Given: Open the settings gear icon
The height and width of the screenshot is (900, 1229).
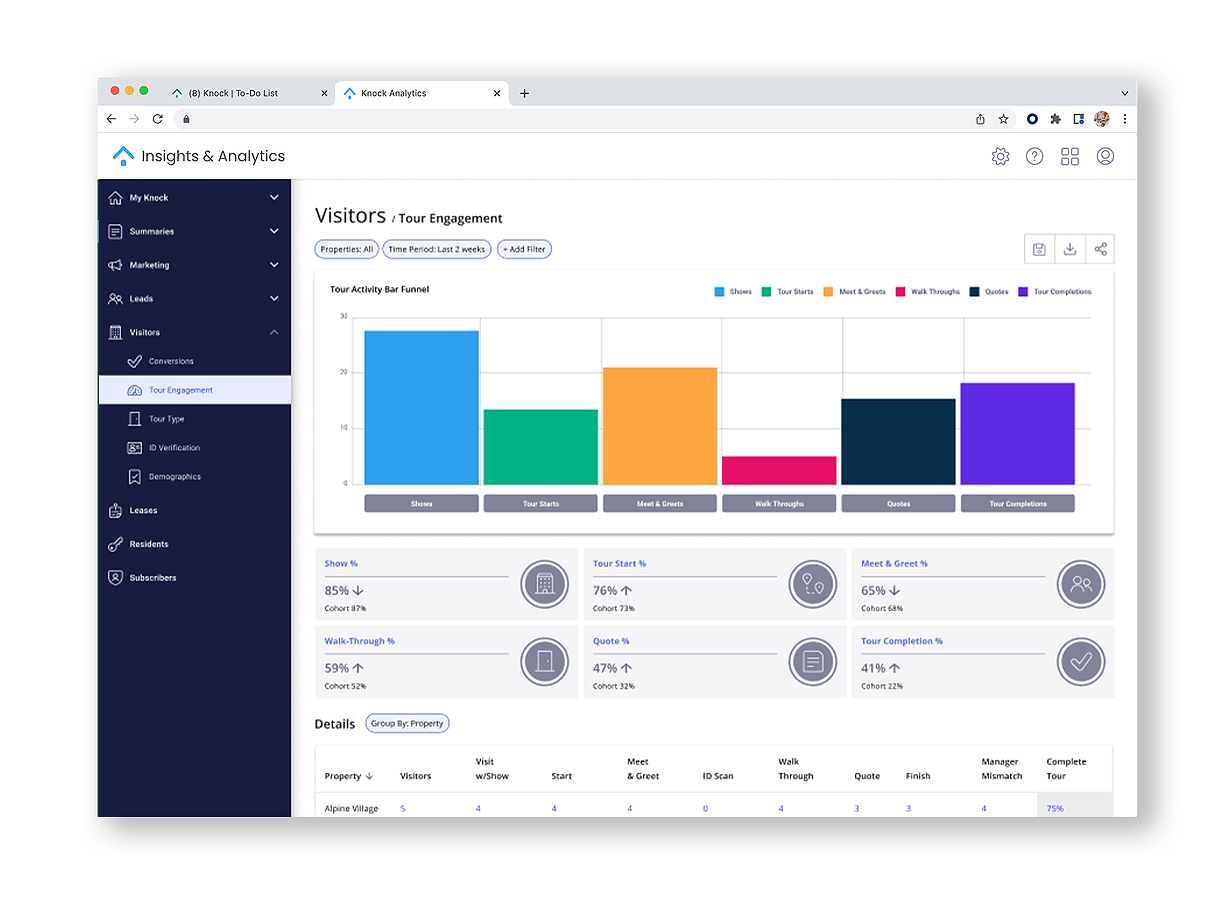Looking at the screenshot, I should (x=1000, y=156).
